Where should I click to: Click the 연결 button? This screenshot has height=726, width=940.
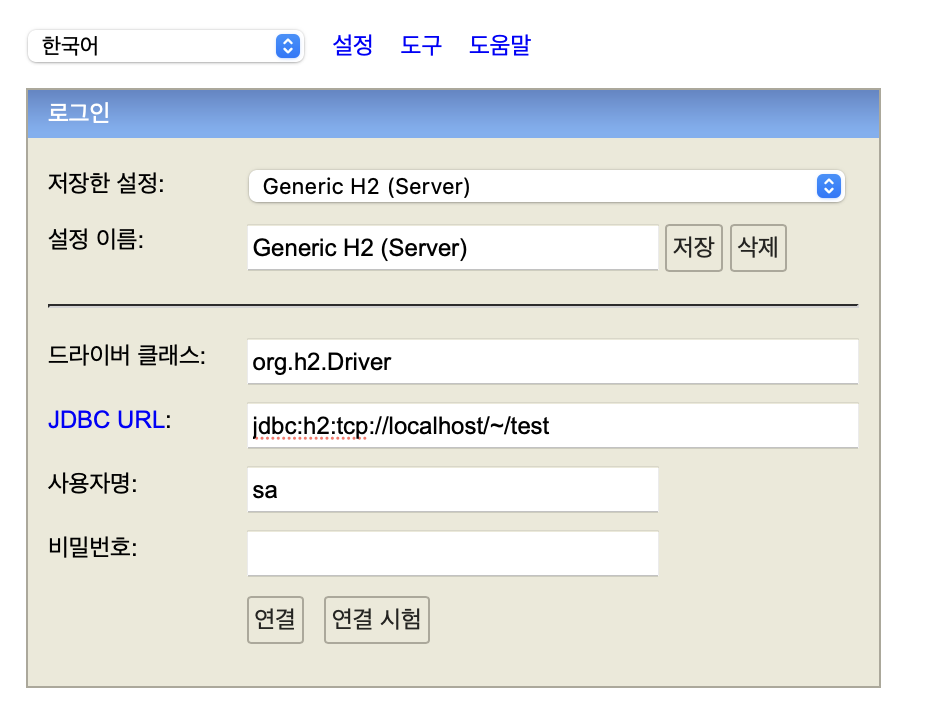(275, 619)
